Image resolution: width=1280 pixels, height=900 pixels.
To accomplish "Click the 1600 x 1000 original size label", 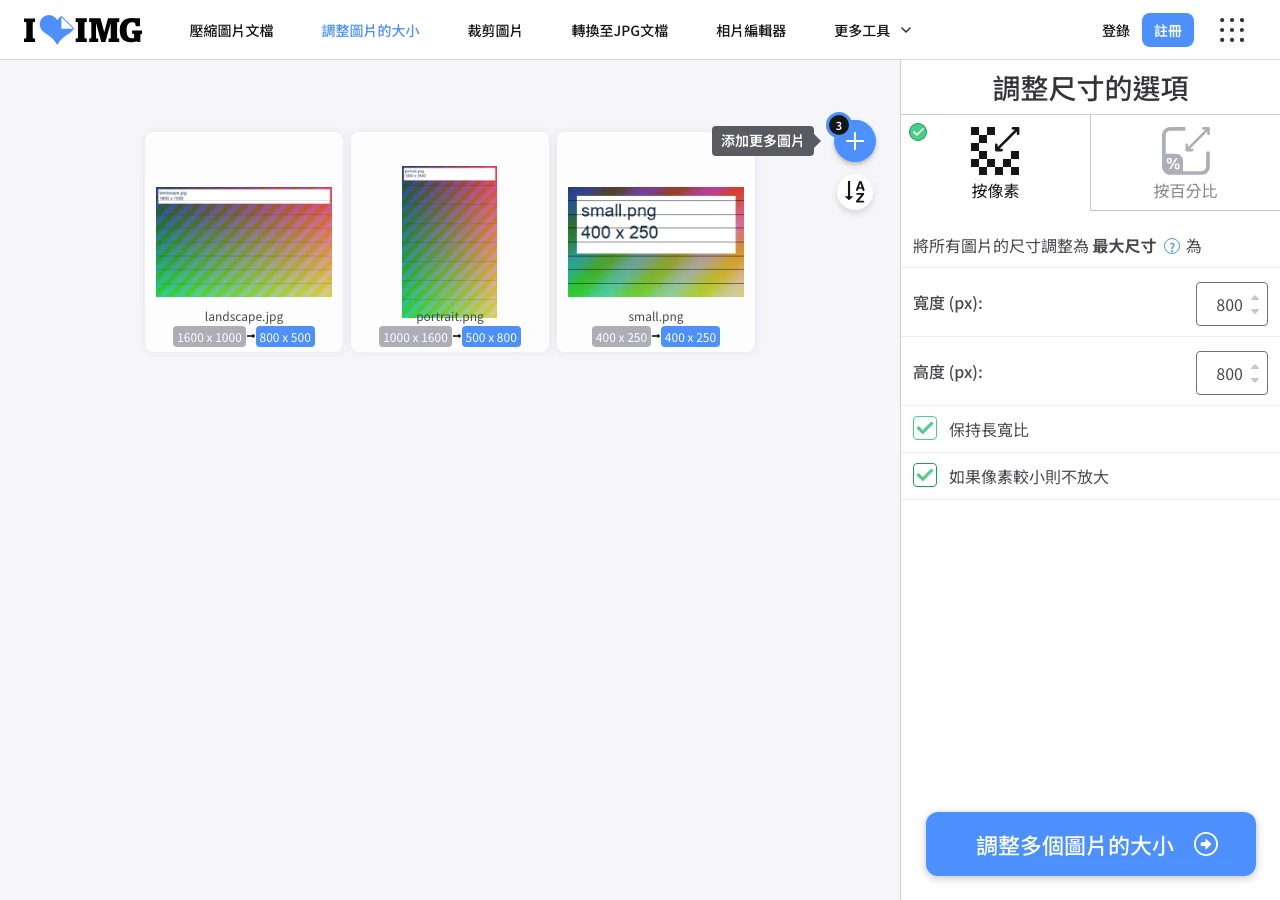I will point(209,337).
